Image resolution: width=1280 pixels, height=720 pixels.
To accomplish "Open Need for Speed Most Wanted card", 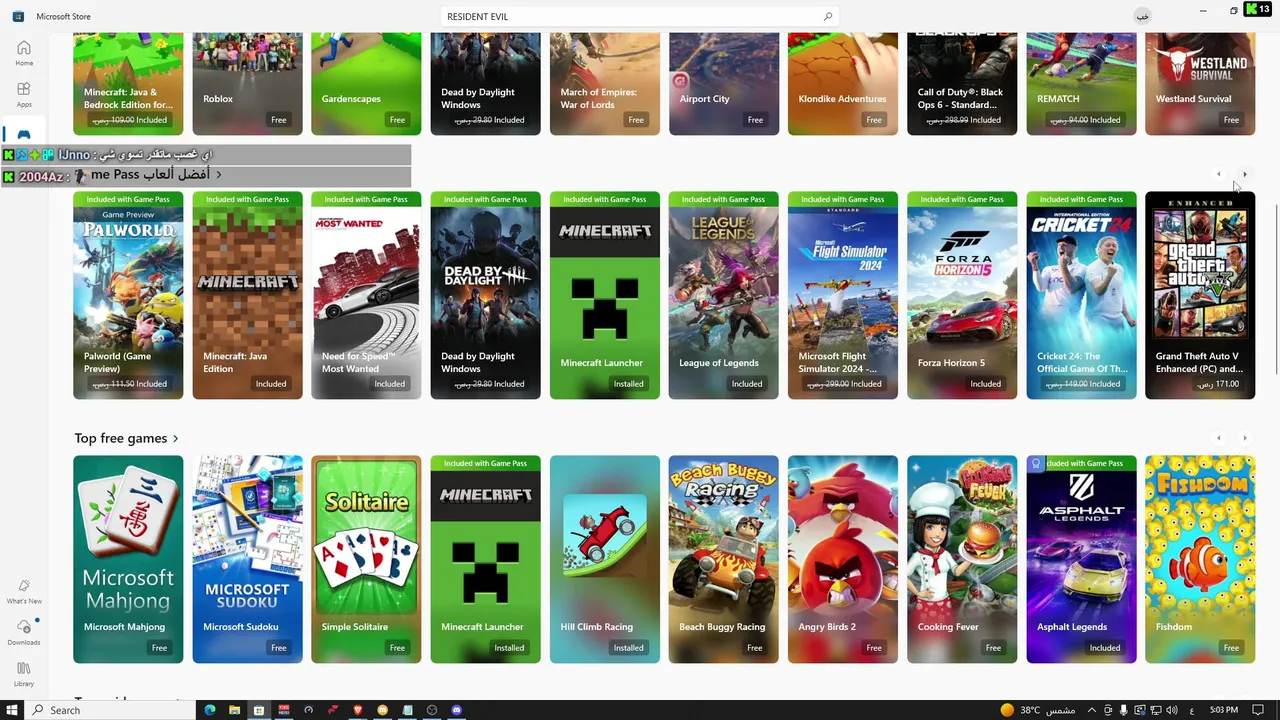I will point(366,295).
